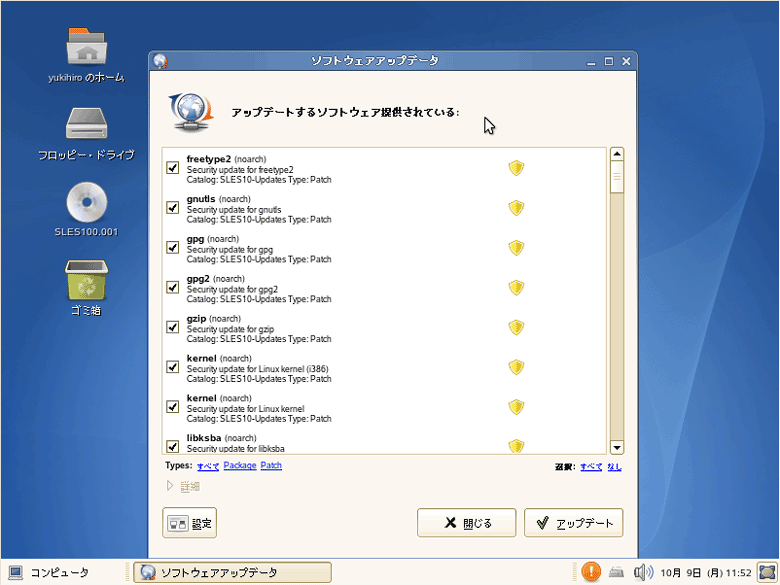Click the scrollbar down arrow

click(x=617, y=448)
